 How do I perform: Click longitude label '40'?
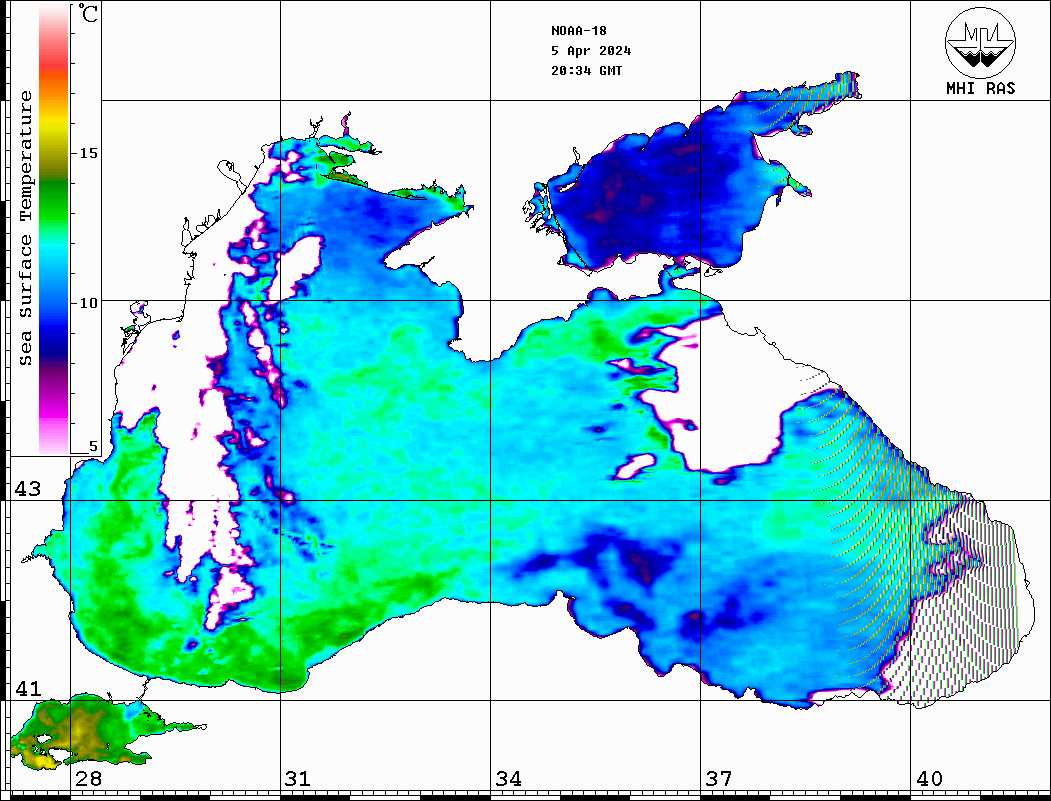(929, 778)
